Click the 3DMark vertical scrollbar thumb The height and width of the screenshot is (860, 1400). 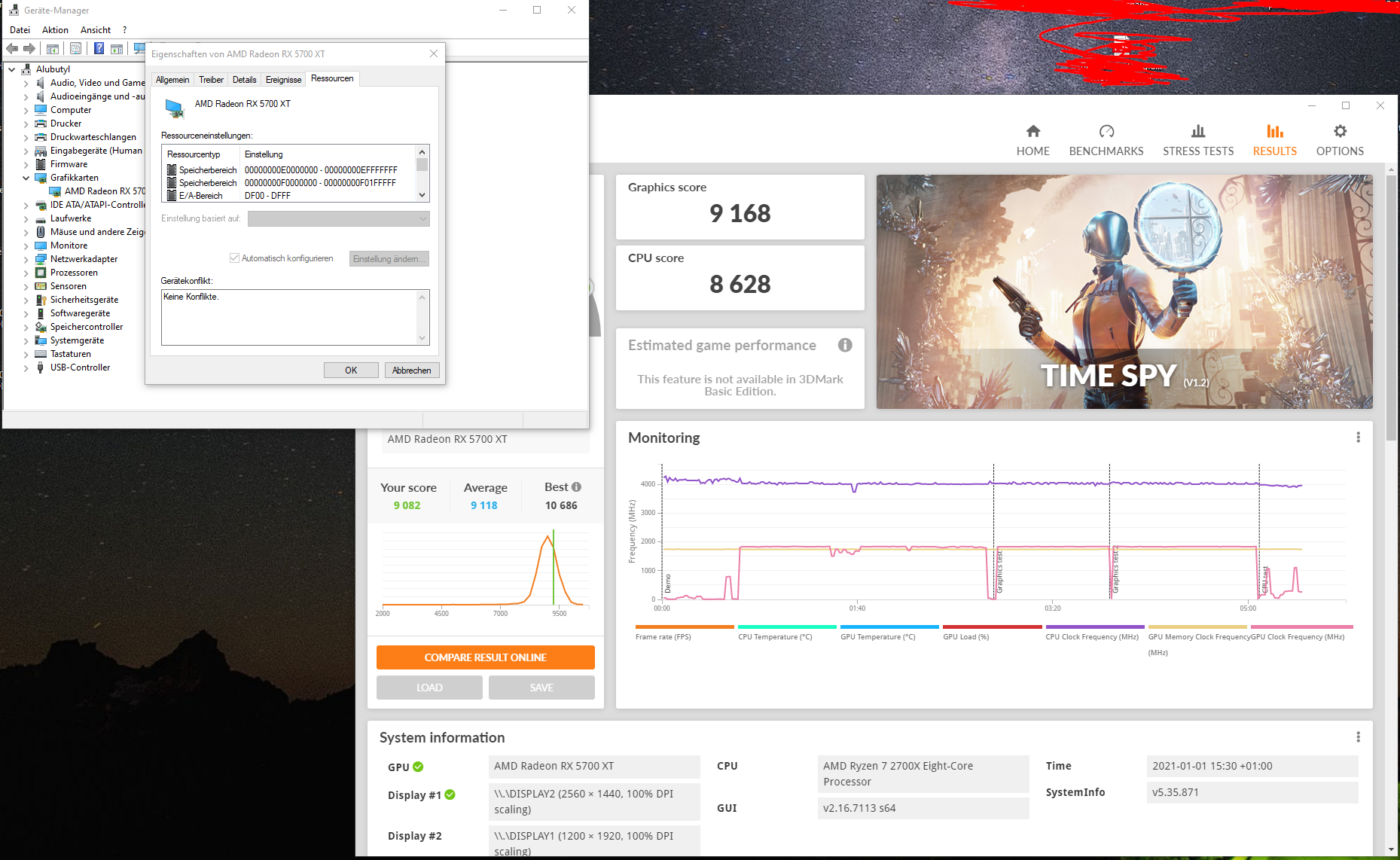1390,309
